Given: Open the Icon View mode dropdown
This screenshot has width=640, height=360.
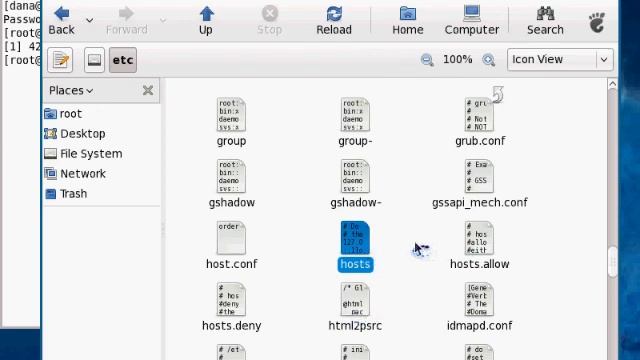Looking at the screenshot, I should coord(560,60).
